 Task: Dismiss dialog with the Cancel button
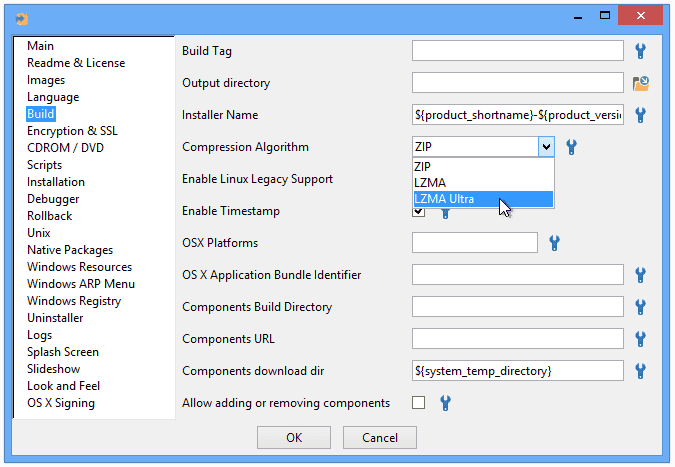[x=380, y=438]
